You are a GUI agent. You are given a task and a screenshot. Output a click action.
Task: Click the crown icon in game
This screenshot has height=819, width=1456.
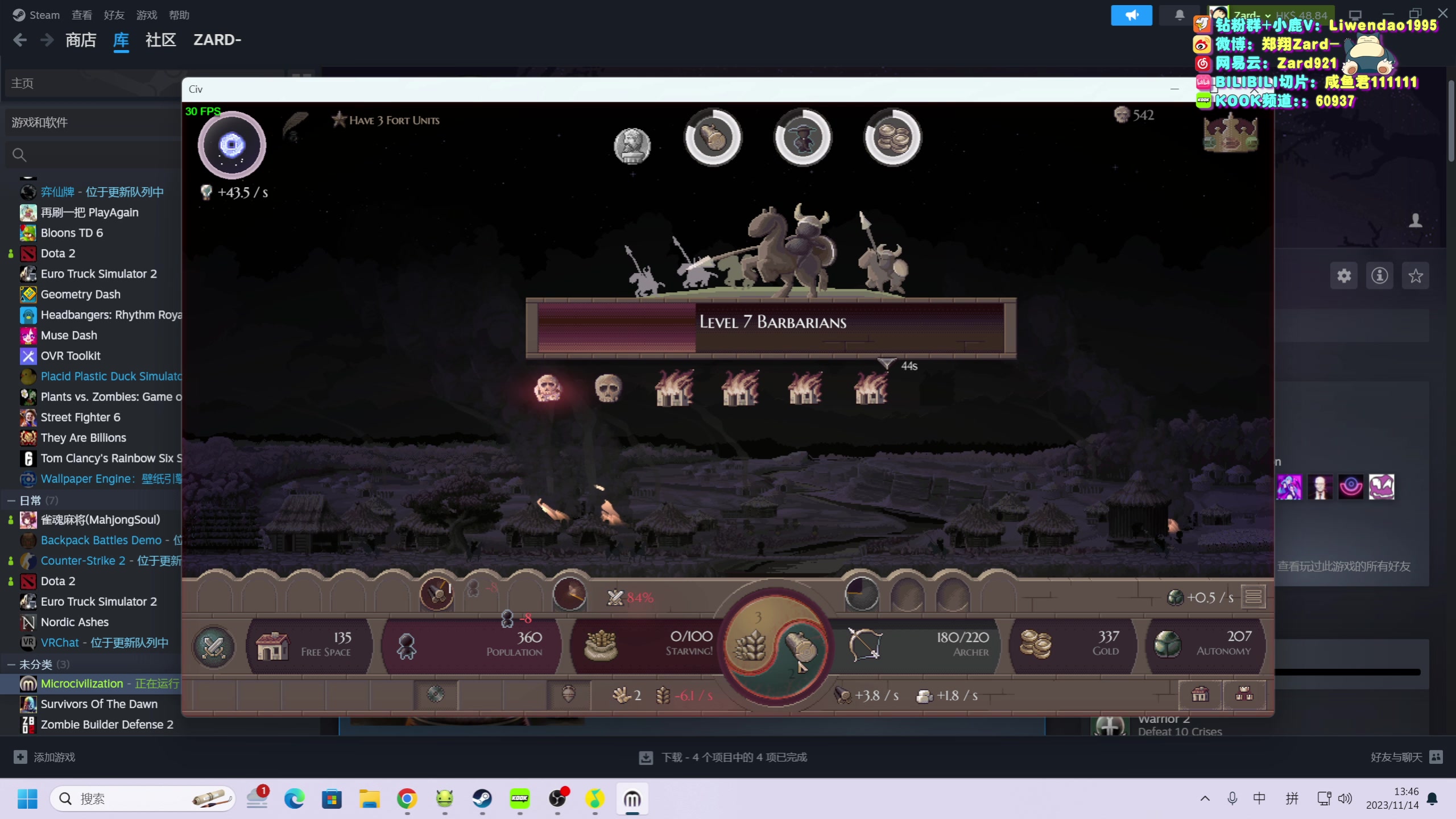(1230, 134)
